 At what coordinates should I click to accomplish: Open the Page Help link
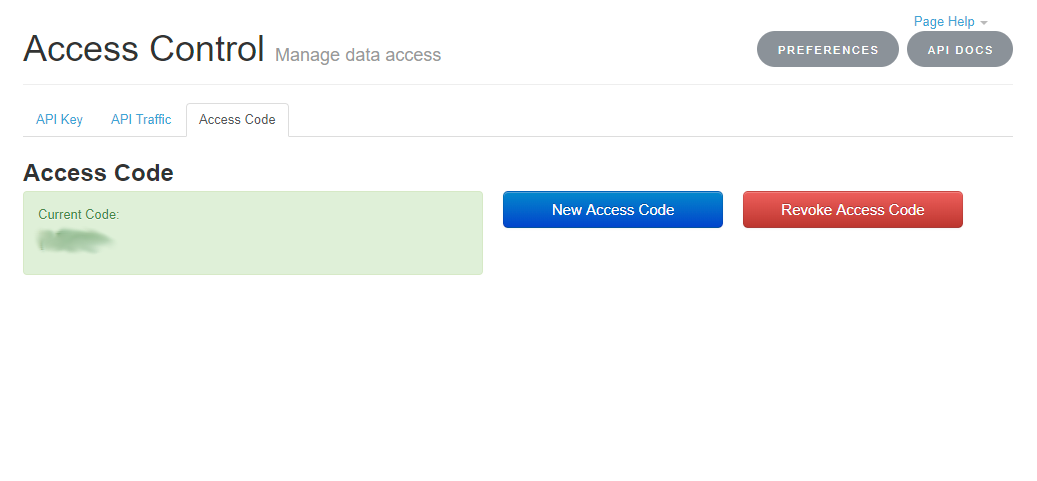[x=944, y=22]
